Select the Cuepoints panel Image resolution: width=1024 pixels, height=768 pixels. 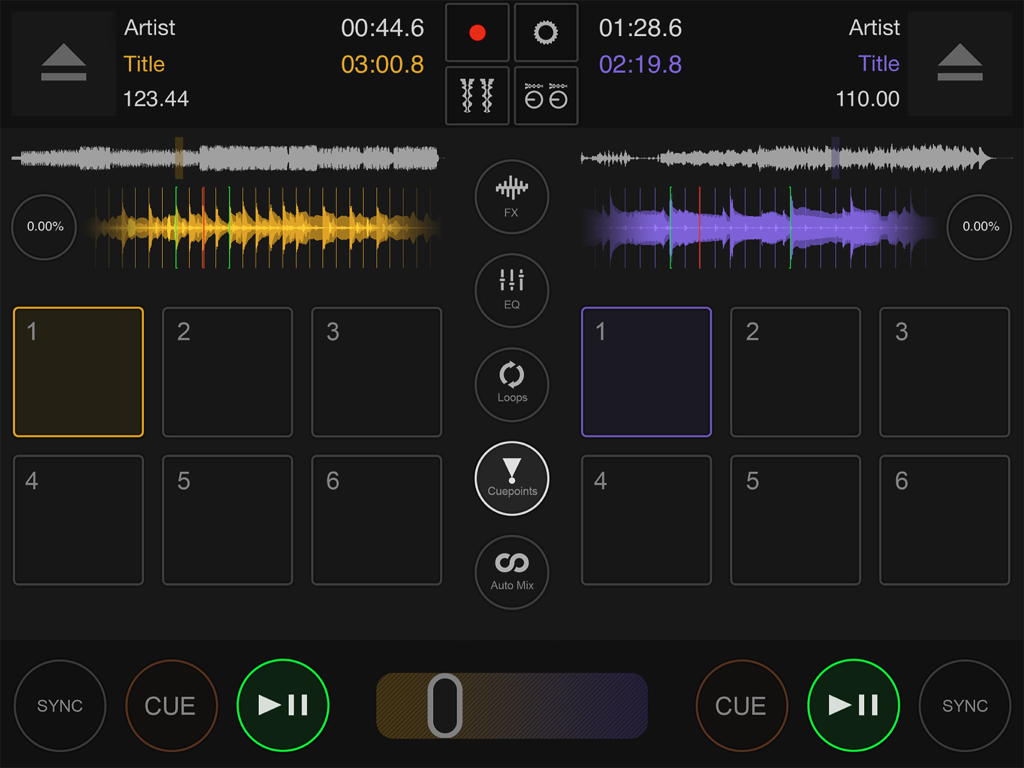(x=511, y=478)
